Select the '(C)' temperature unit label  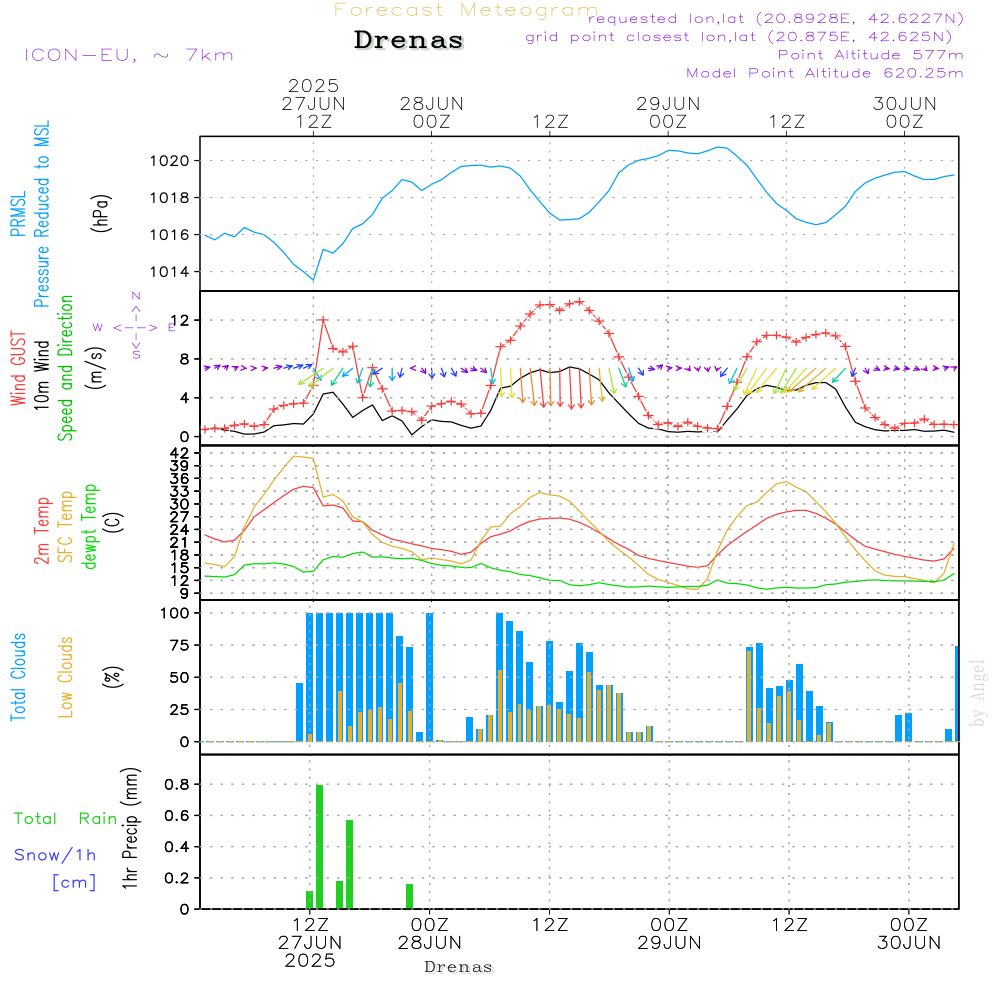[114, 522]
